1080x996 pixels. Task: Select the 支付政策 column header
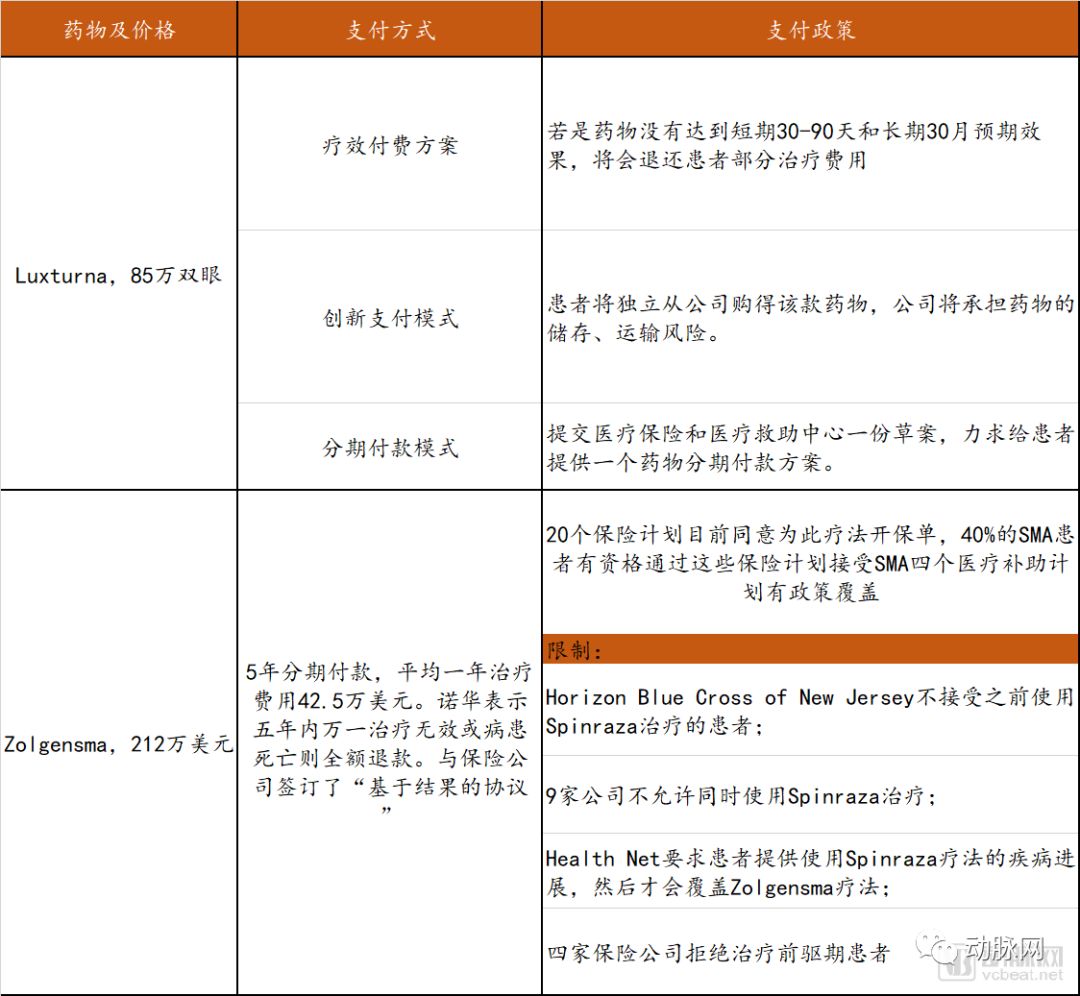810,30
